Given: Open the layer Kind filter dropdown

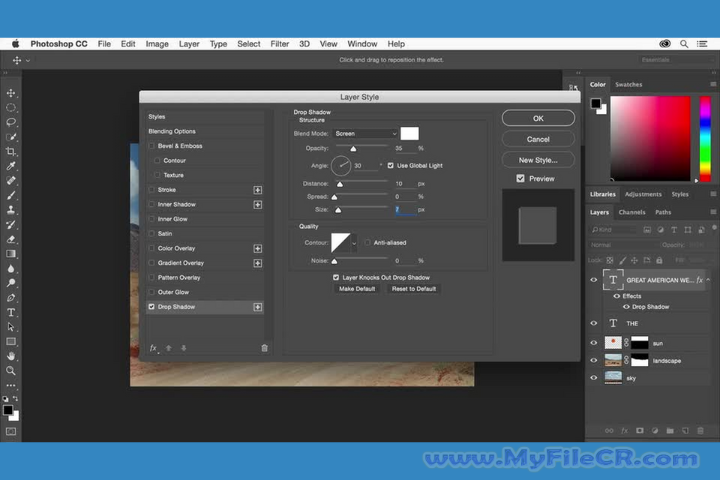Looking at the screenshot, I should [614, 230].
